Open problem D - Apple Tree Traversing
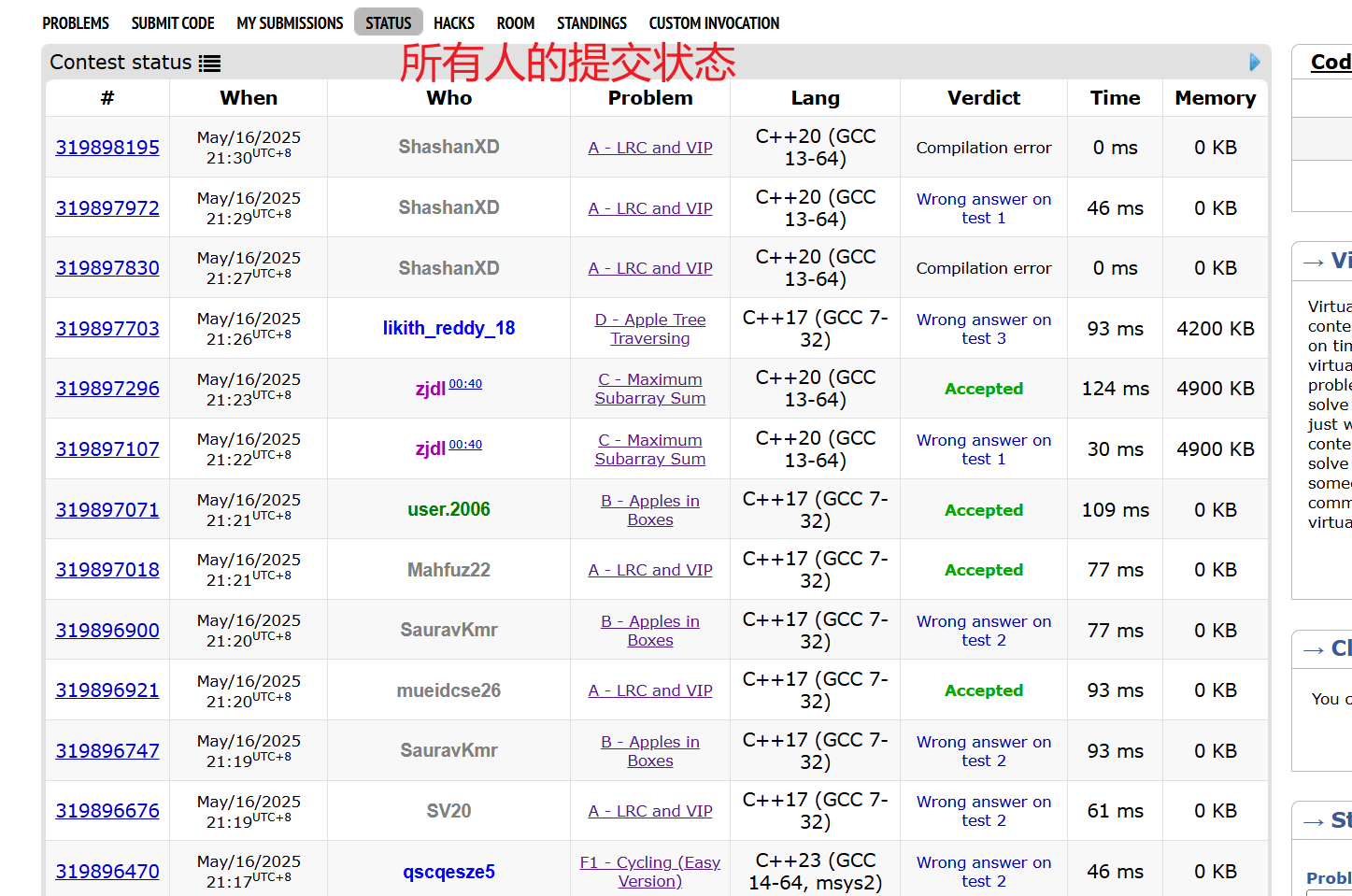 (x=650, y=329)
